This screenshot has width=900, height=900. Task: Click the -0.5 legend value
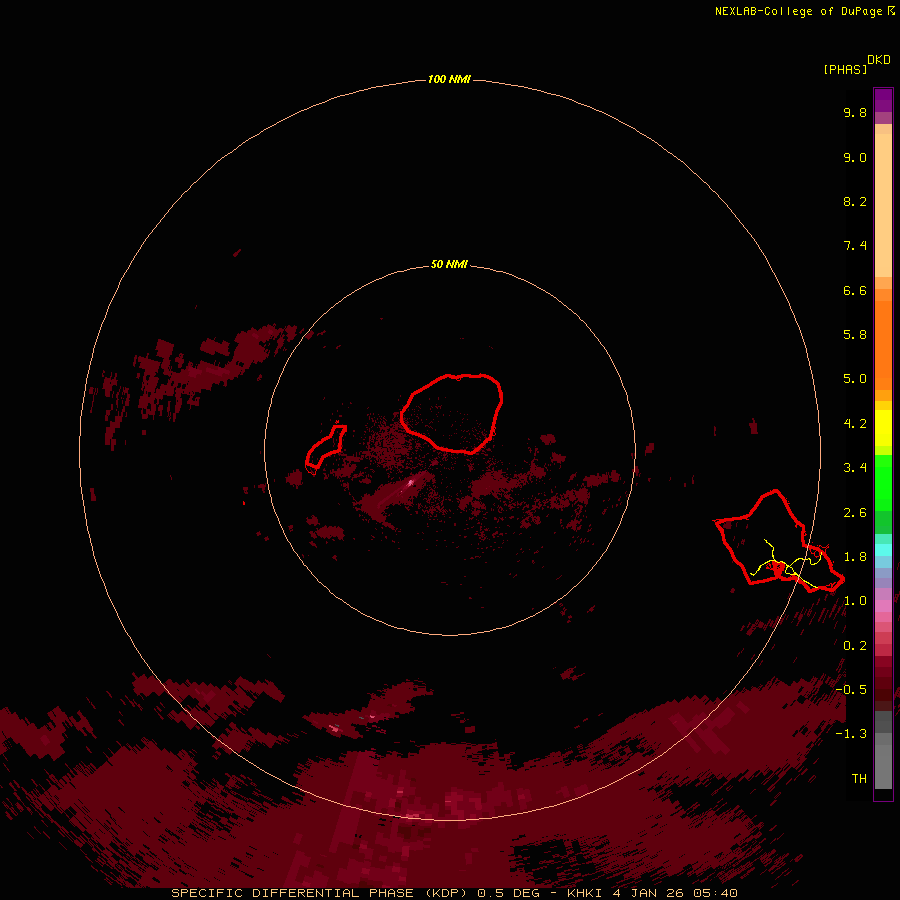tap(851, 690)
